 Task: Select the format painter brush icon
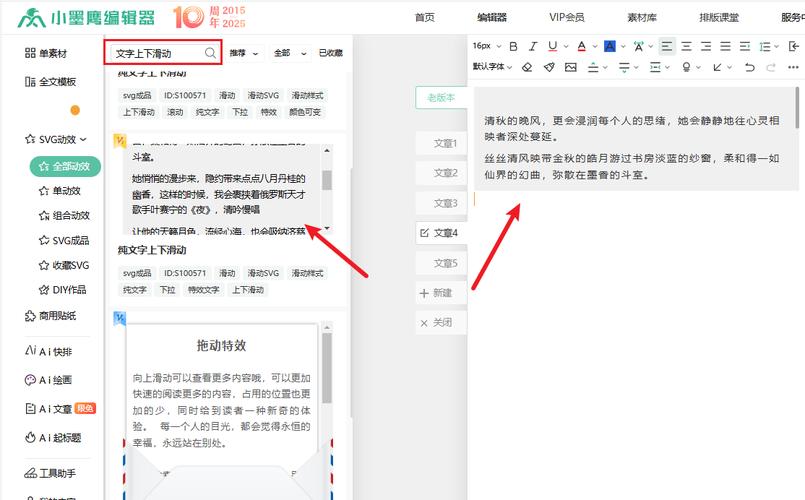coord(548,67)
